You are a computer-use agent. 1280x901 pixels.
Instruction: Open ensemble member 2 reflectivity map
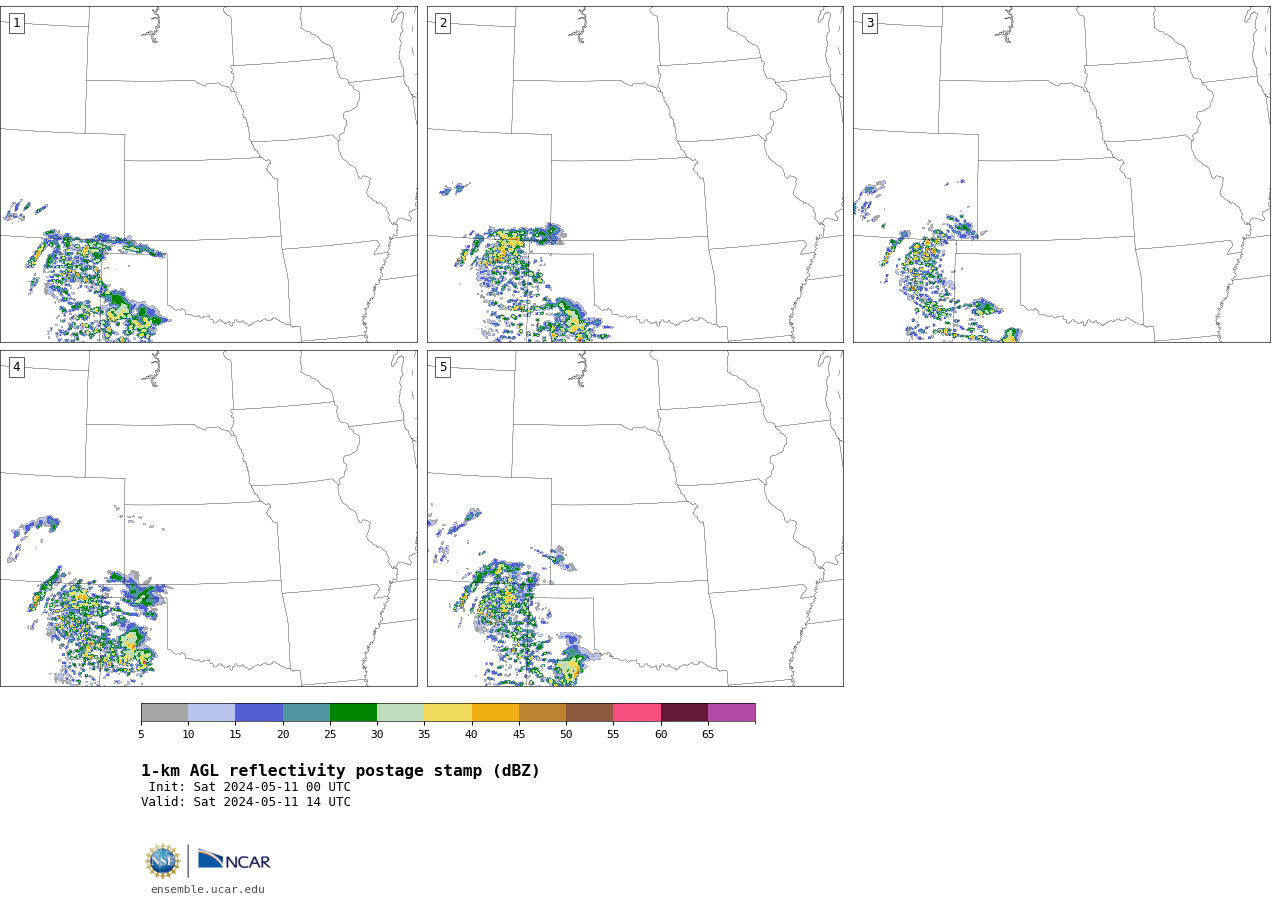[635, 174]
